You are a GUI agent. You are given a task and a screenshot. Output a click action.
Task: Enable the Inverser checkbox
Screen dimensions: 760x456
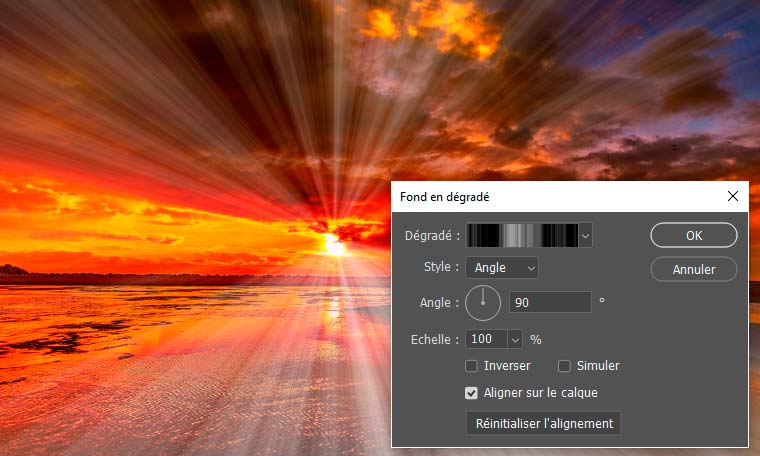pyautogui.click(x=472, y=366)
